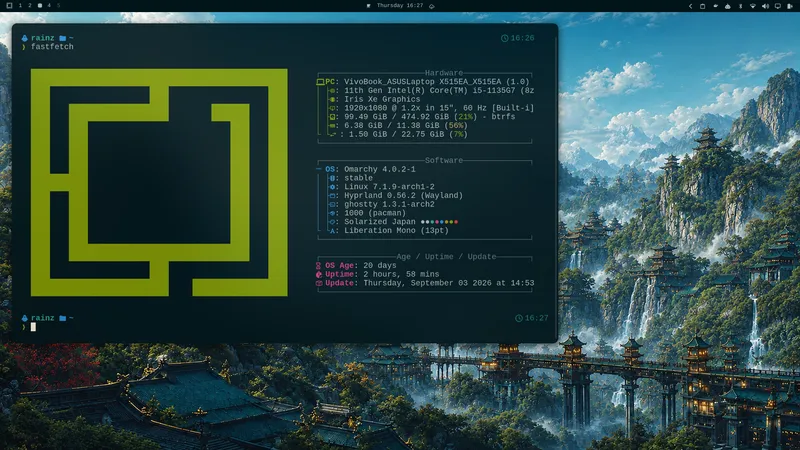
Task: Click the 'Solarized Japan' theme name
Action: coord(380,222)
